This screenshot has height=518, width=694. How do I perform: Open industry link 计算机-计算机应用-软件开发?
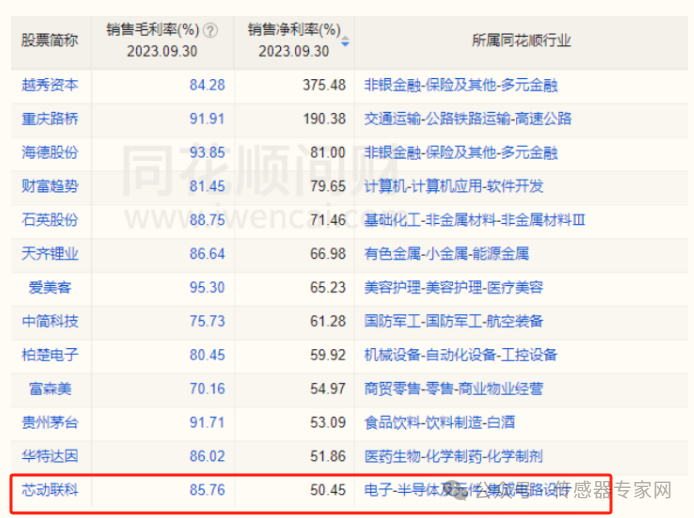click(454, 186)
